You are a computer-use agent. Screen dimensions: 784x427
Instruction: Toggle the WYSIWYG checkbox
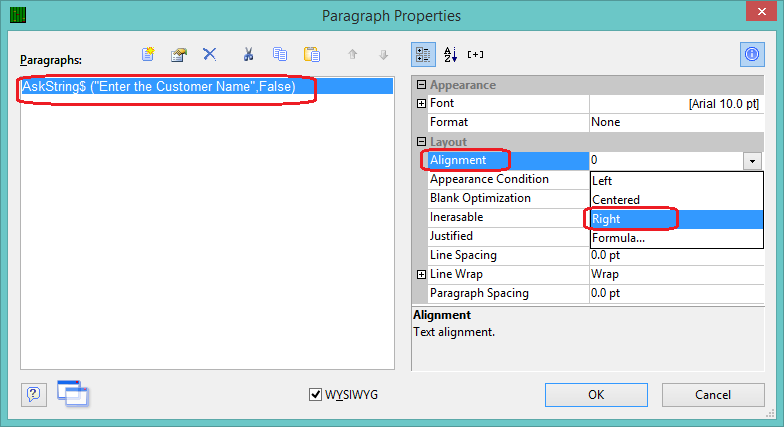coord(315,394)
